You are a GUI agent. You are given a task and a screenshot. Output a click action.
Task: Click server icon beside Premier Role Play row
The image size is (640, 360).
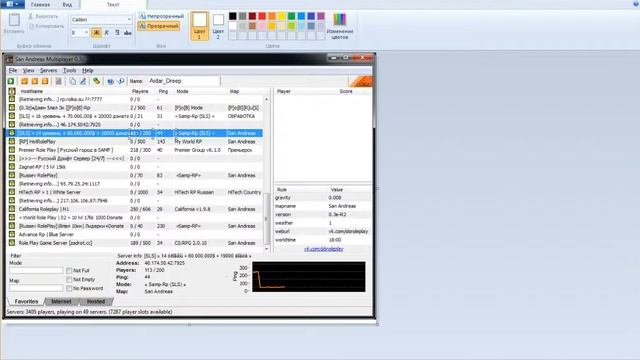(12, 150)
